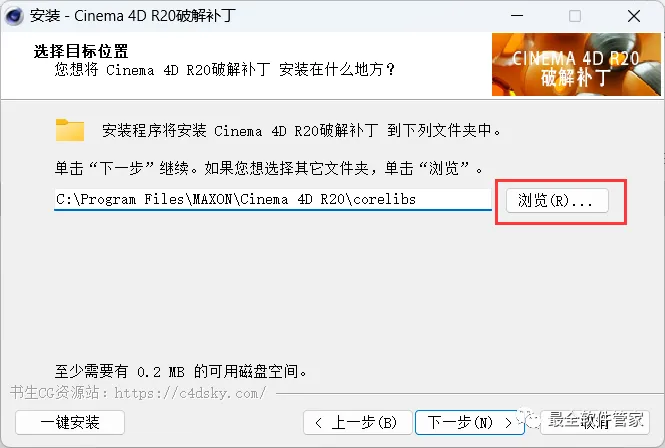Click the 浏览(R)... browse button
This screenshot has height=448, width=665.
pos(557,201)
